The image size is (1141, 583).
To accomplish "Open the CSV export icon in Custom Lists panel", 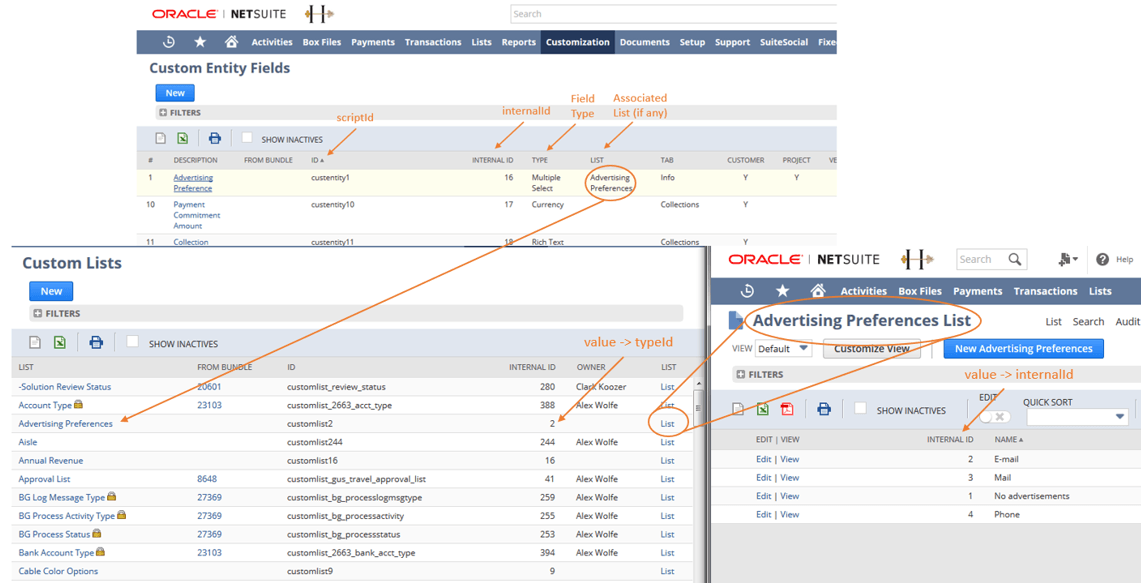I will pyautogui.click(x=34, y=341).
